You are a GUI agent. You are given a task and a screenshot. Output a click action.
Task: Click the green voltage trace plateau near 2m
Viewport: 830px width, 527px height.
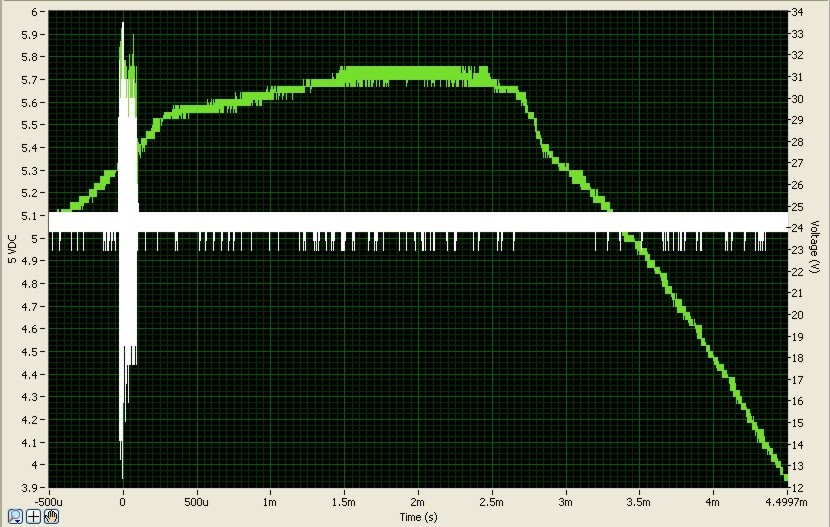click(x=418, y=74)
